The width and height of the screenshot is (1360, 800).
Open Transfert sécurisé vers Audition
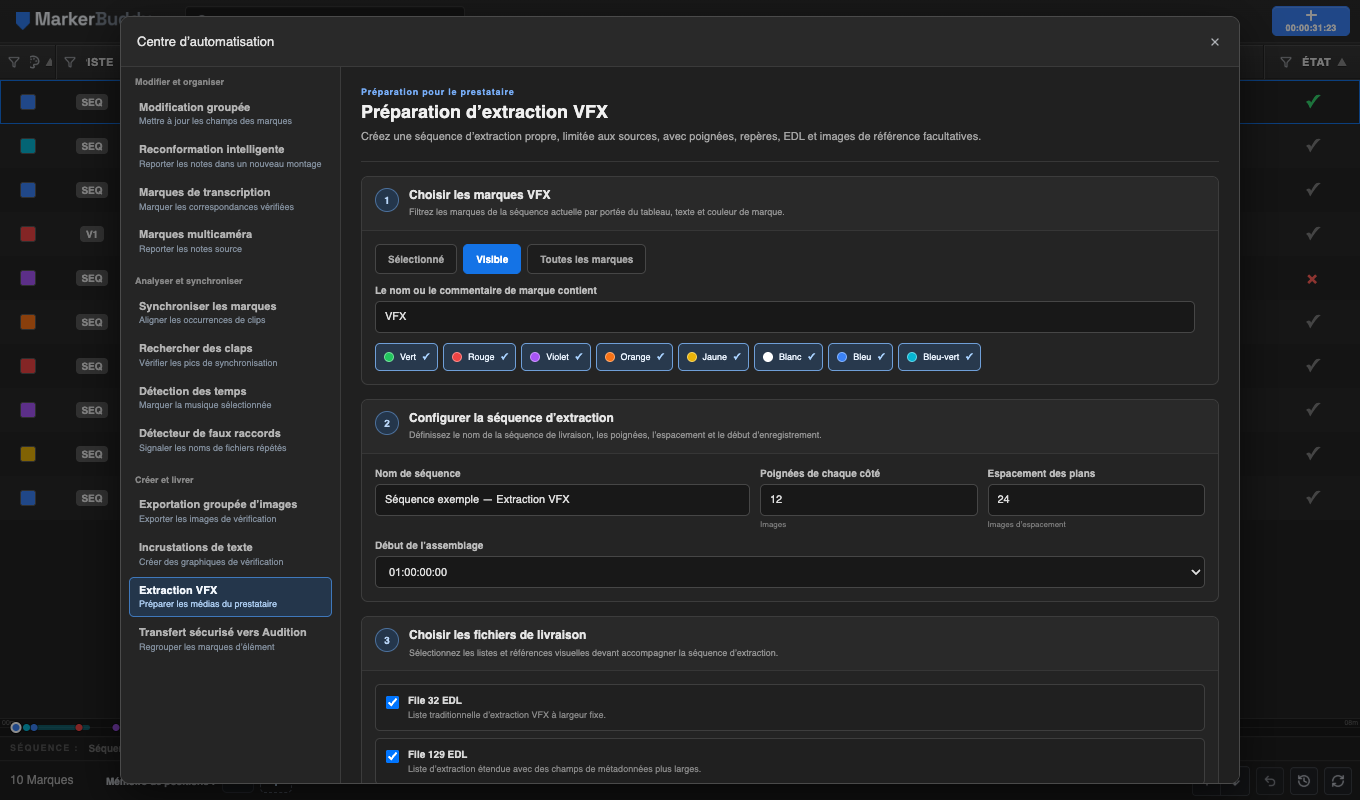click(x=230, y=639)
